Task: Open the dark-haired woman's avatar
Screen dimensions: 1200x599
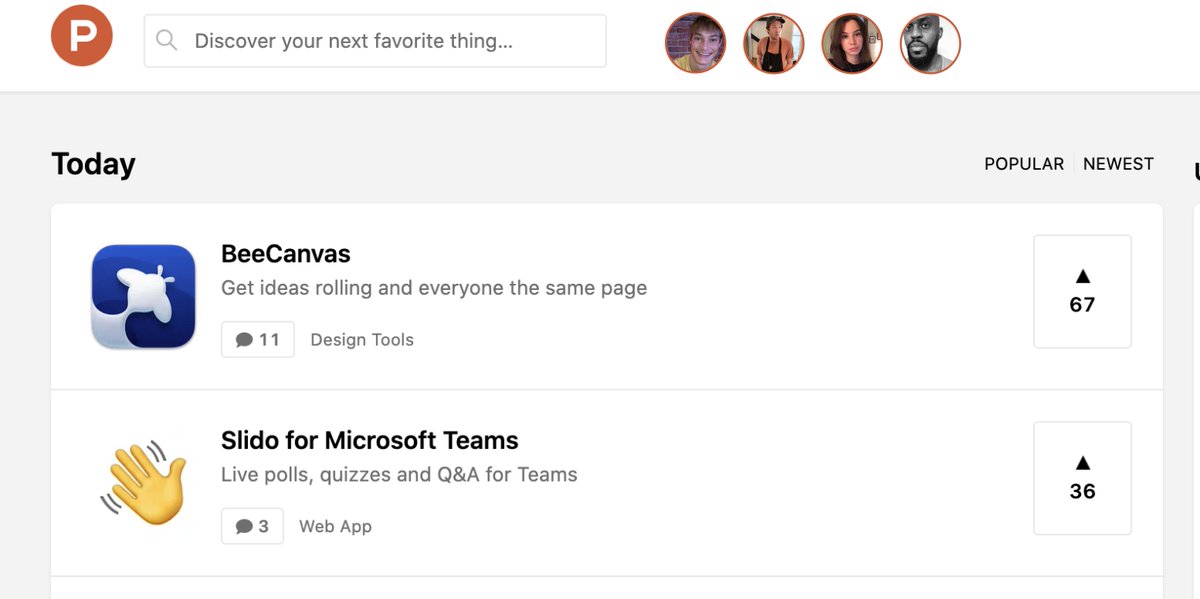Action: click(852, 43)
